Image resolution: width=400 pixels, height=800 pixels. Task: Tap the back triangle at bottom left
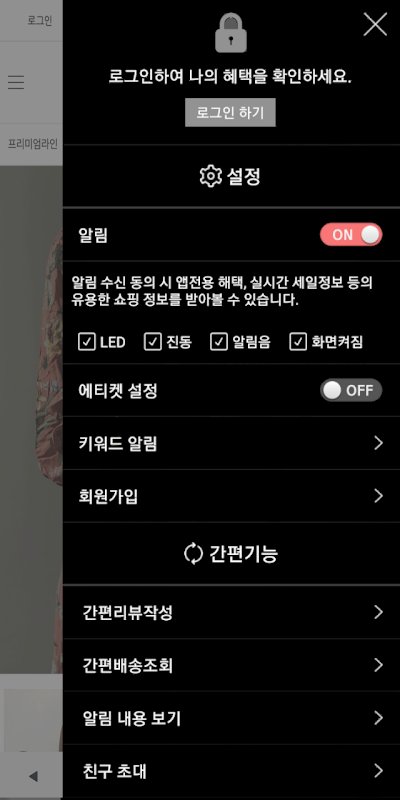pos(33,777)
